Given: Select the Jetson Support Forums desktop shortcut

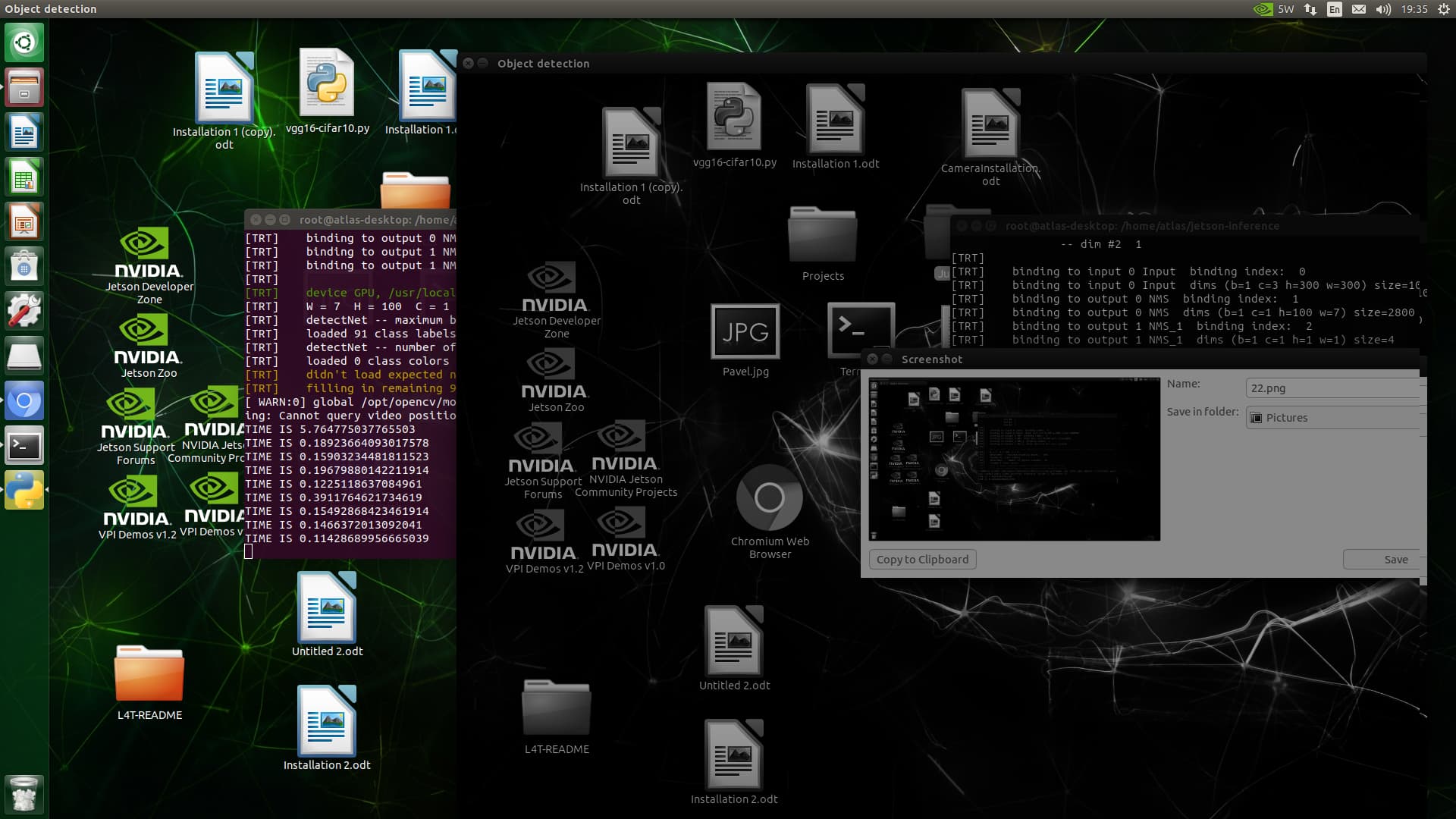Looking at the screenshot, I should pyautogui.click(x=135, y=428).
